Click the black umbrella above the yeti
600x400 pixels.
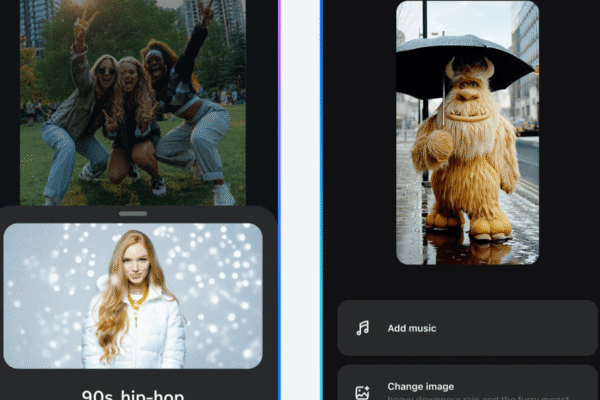tap(465, 62)
